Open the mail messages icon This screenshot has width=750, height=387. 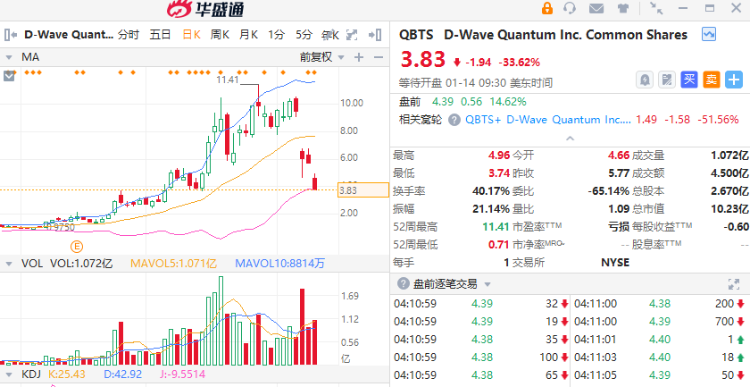tap(596, 8)
